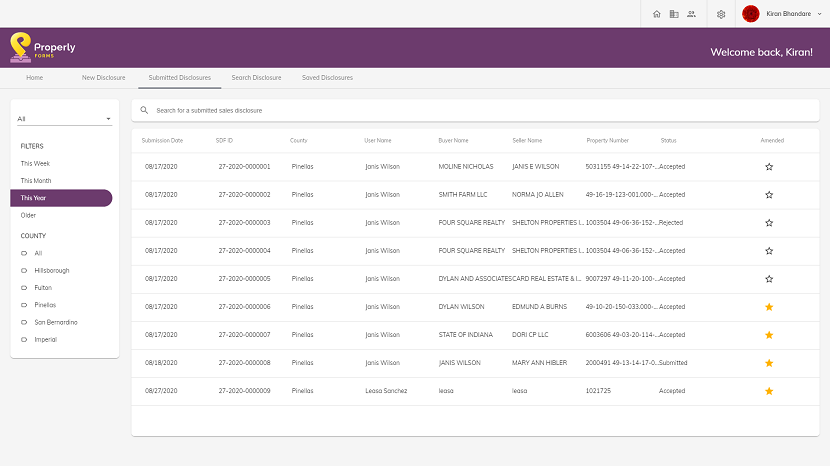Toggle filled star for SDF 27-2020-0000006

click(769, 307)
